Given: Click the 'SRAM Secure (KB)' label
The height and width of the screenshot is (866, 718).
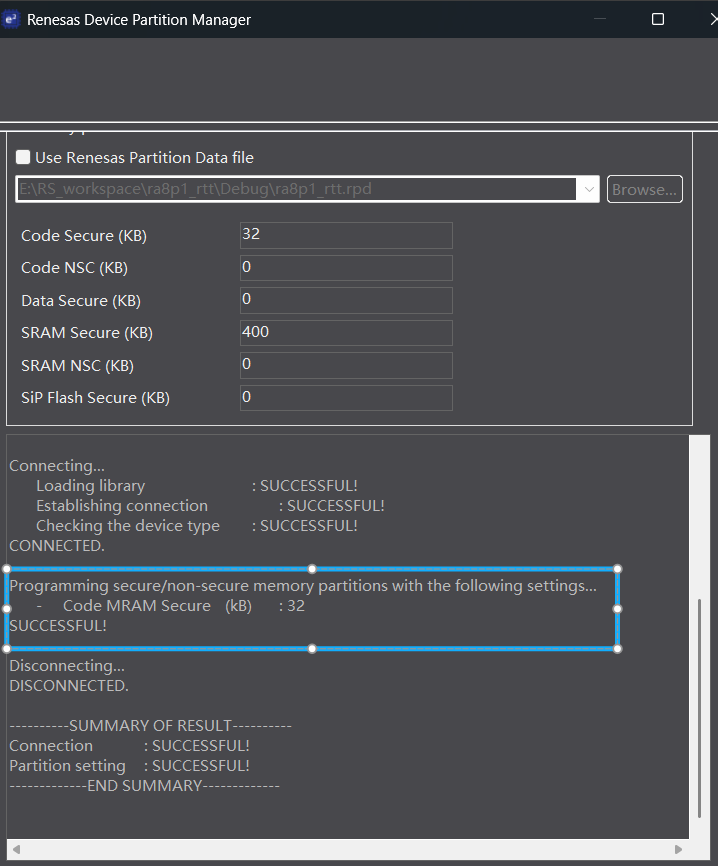Looking at the screenshot, I should (x=87, y=333).
